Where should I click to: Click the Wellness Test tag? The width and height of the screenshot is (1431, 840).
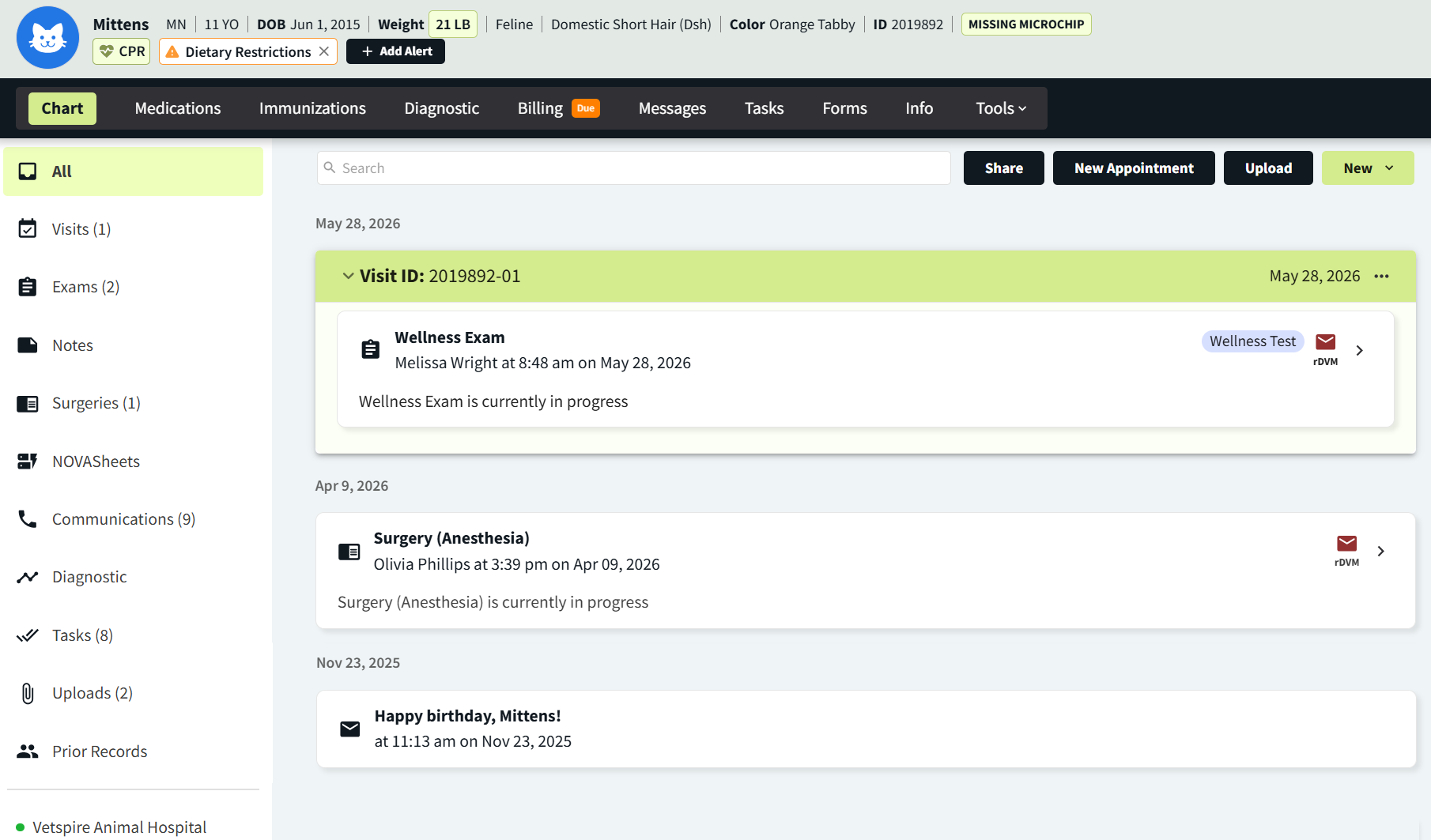click(x=1252, y=341)
